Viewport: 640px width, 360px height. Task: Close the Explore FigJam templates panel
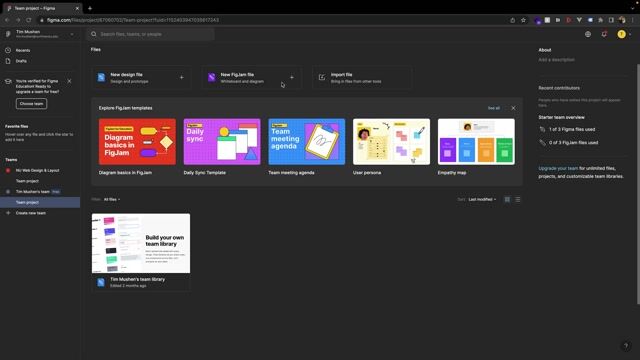pyautogui.click(x=513, y=108)
